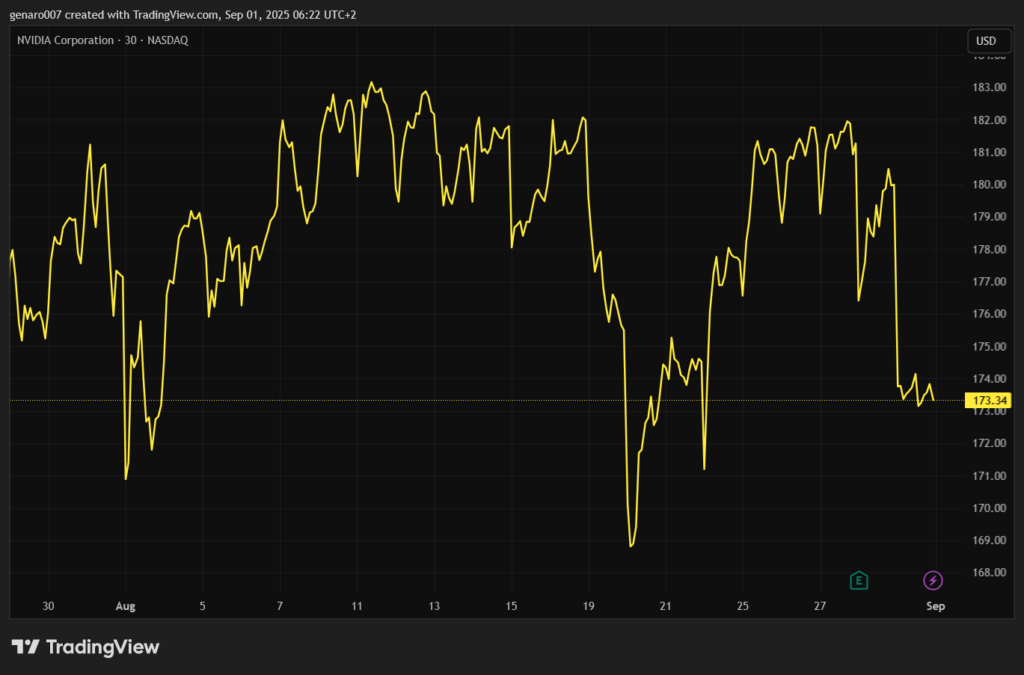Click date 15 on the time axis
Screen dimensions: 1024x675
pos(511,606)
